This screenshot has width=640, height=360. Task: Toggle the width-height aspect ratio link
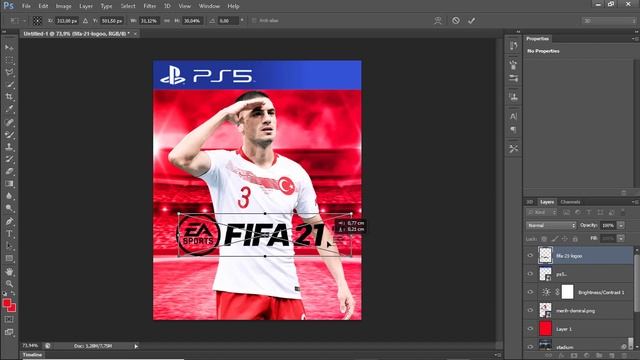pyautogui.click(x=167, y=20)
